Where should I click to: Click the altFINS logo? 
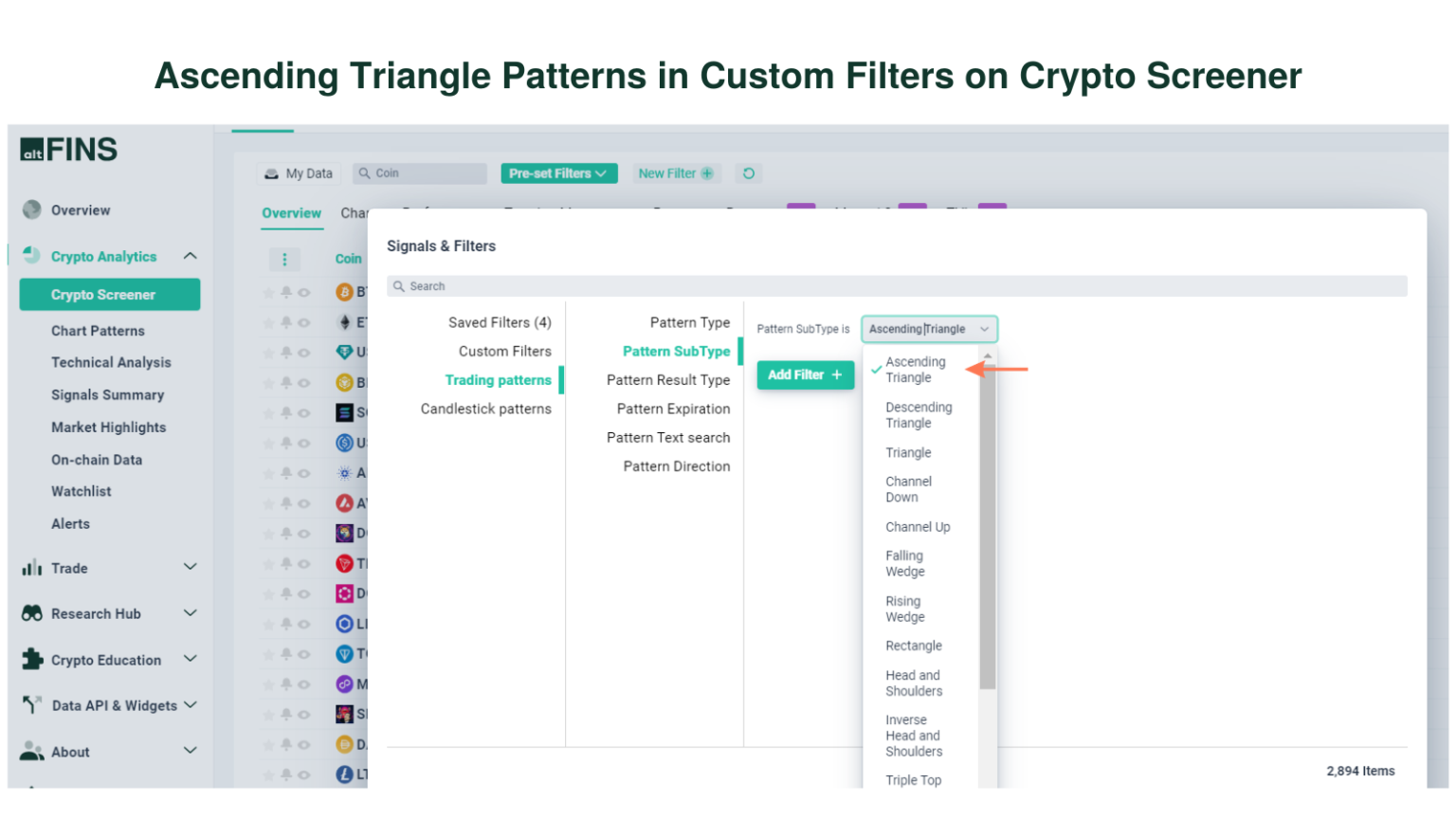[x=69, y=150]
